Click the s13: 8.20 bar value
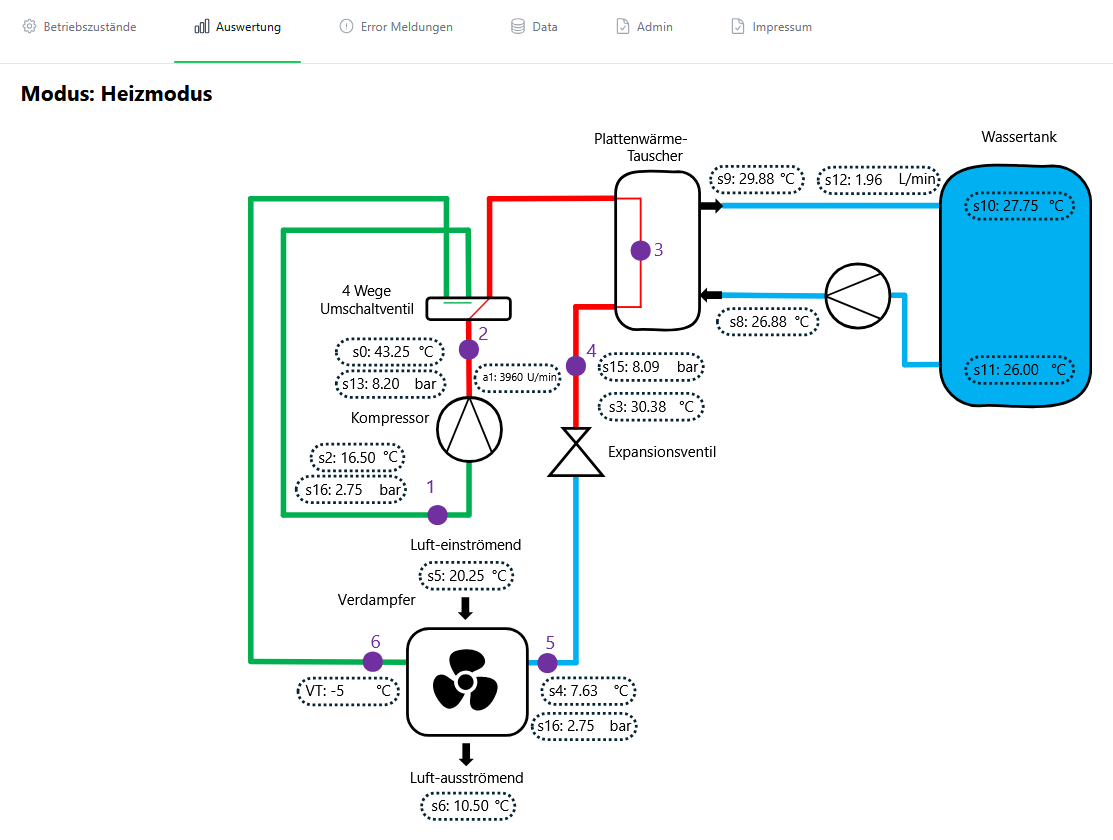This screenshot has height=840, width=1113. tap(390, 384)
